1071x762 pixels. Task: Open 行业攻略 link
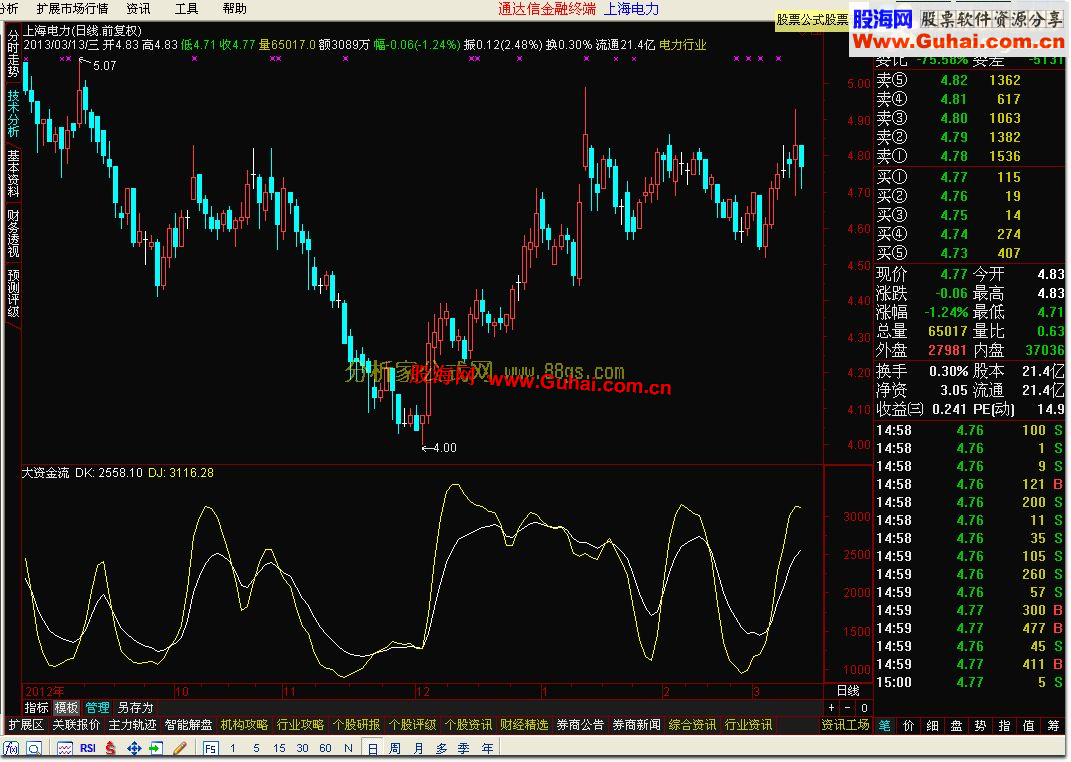[301, 725]
